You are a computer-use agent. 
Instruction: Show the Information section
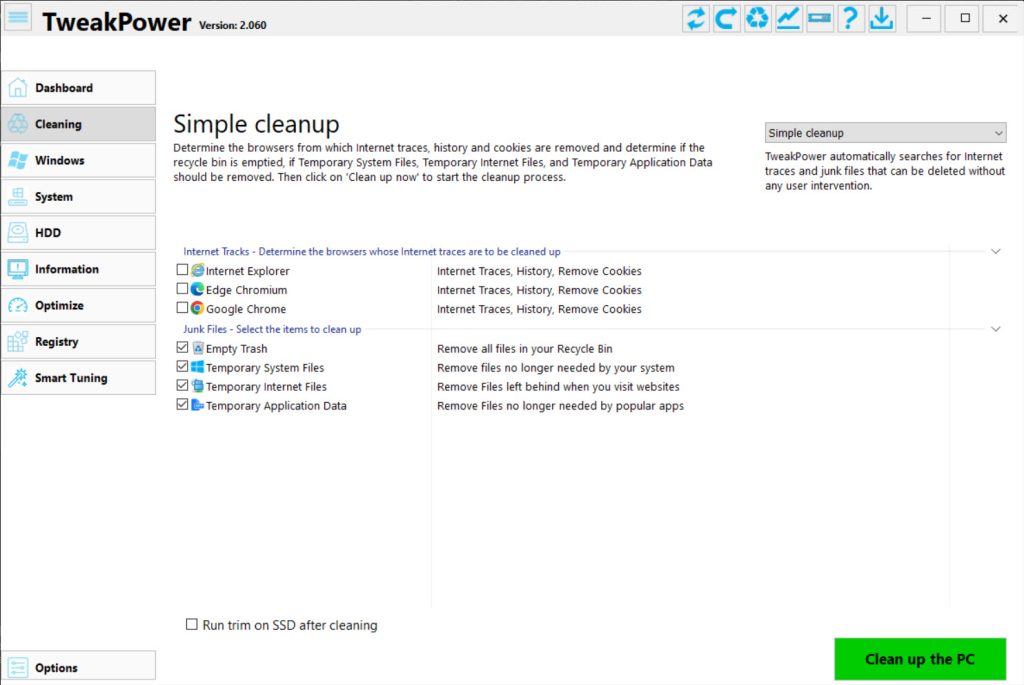click(79, 269)
